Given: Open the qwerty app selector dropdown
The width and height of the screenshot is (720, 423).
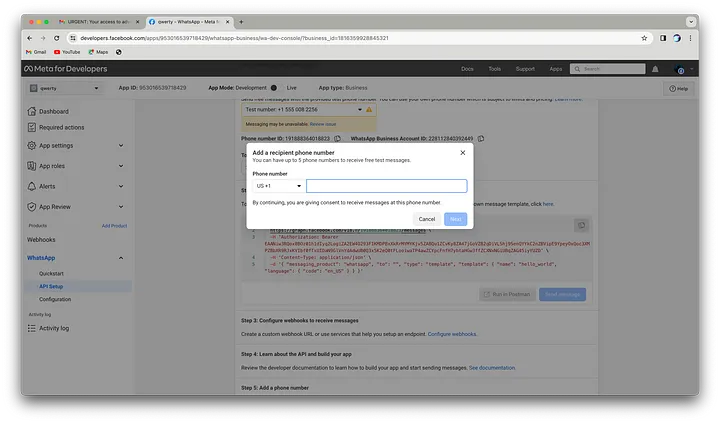Looking at the screenshot, I should 64,88.
